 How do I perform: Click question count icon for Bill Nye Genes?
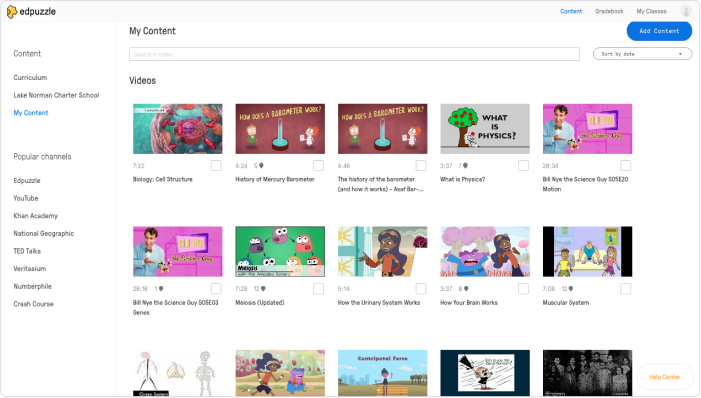[x=161, y=289]
